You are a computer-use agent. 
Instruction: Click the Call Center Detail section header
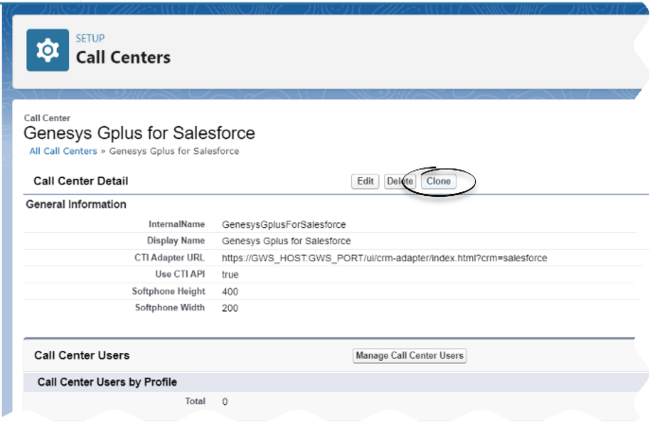tap(81, 181)
